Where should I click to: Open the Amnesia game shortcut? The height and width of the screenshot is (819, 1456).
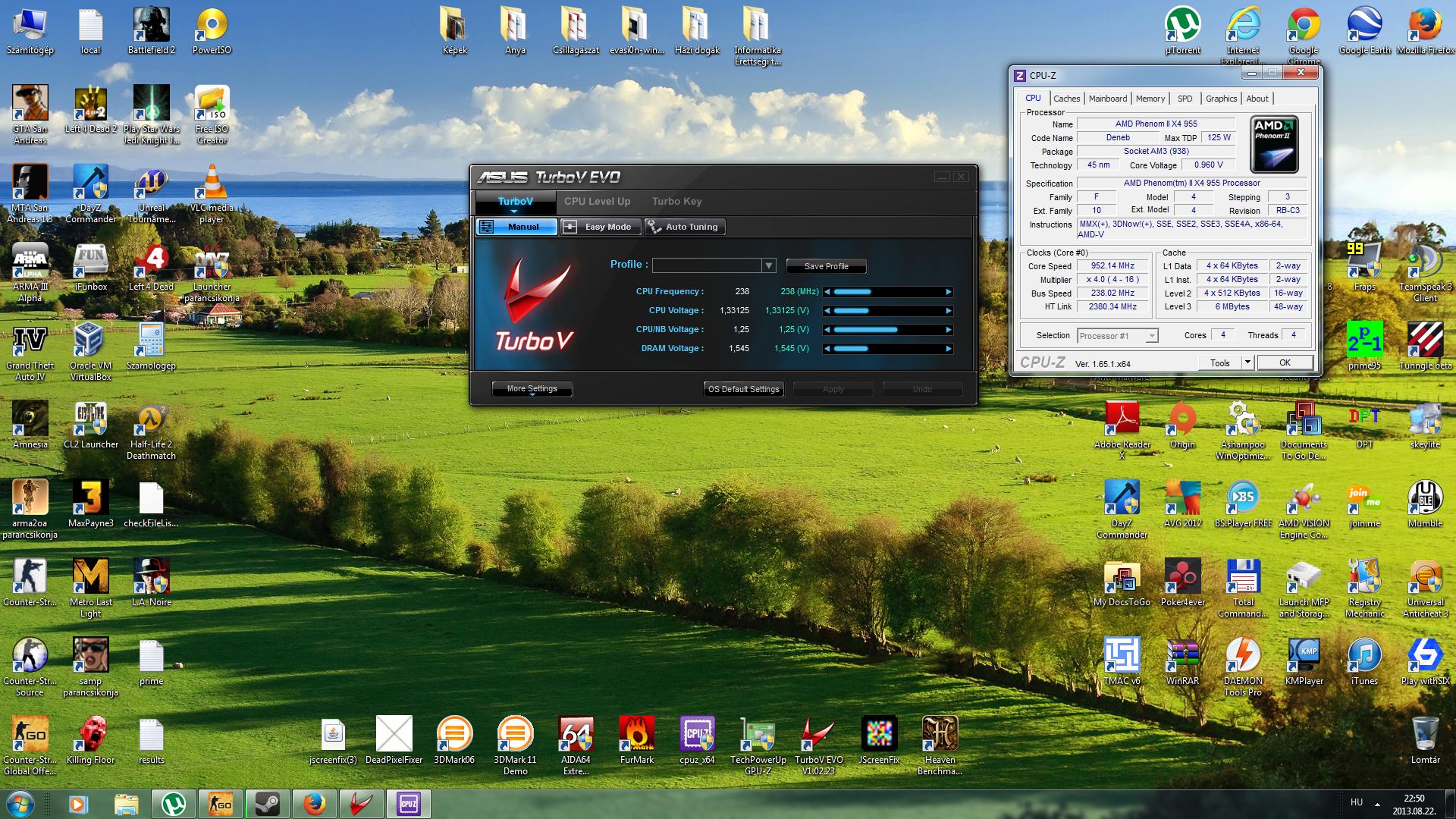click(x=30, y=425)
